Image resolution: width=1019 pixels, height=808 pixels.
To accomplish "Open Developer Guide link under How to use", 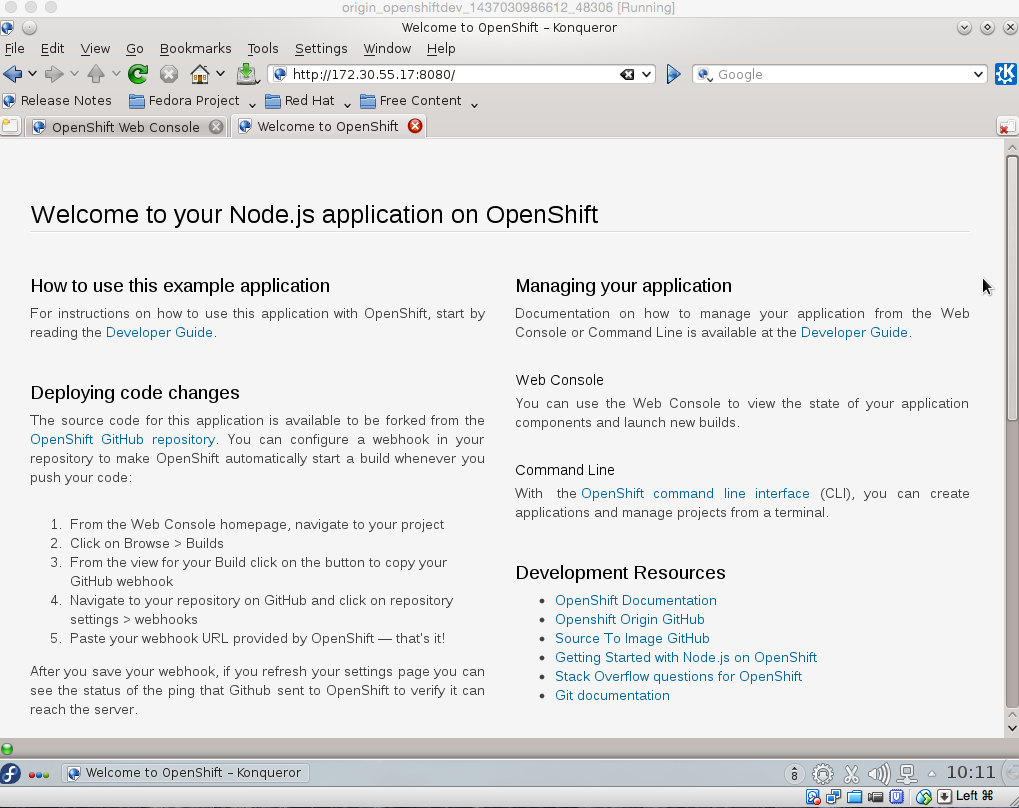I will click(x=159, y=332).
